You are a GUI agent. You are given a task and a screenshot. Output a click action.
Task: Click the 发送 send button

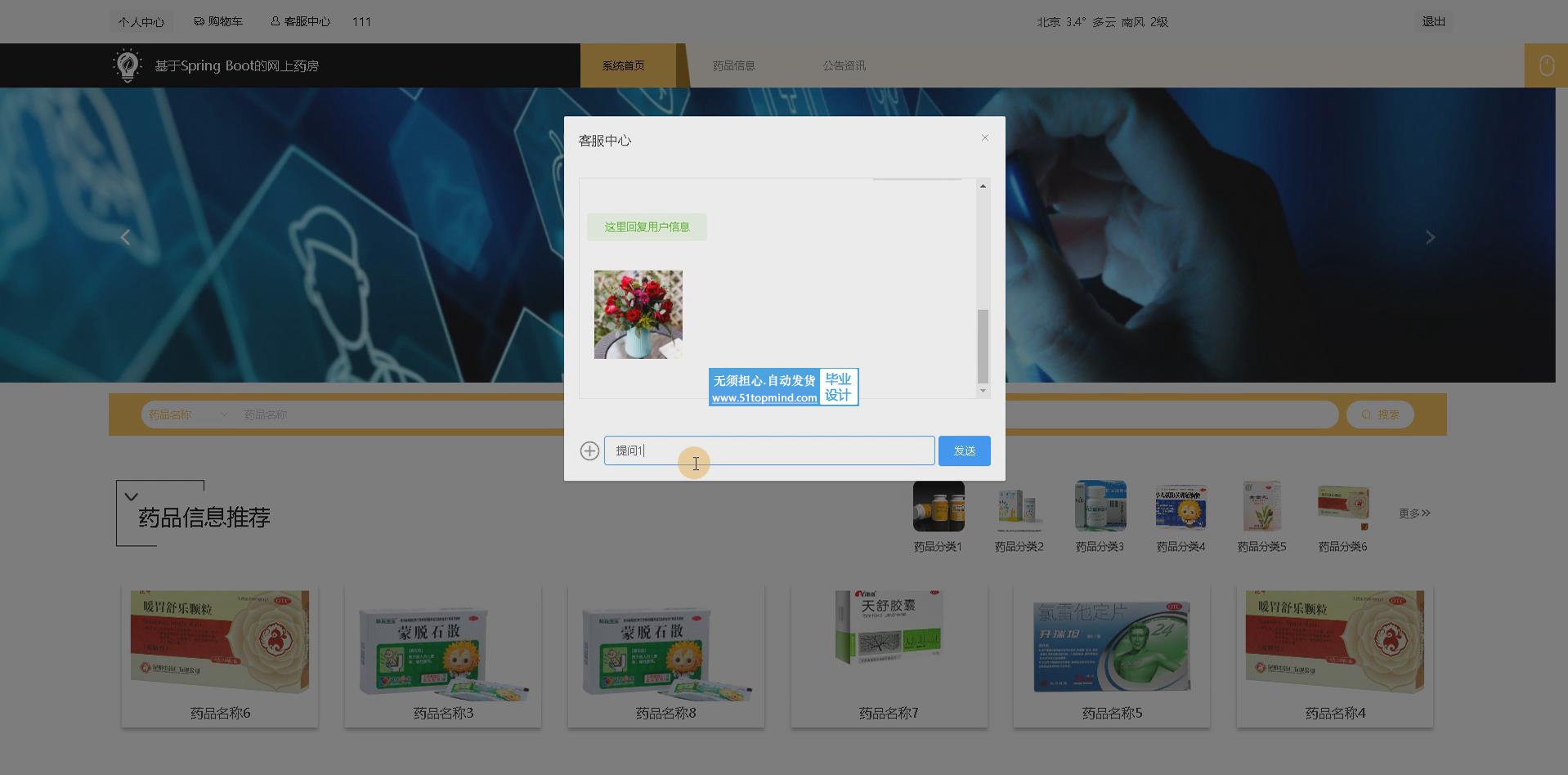click(965, 450)
